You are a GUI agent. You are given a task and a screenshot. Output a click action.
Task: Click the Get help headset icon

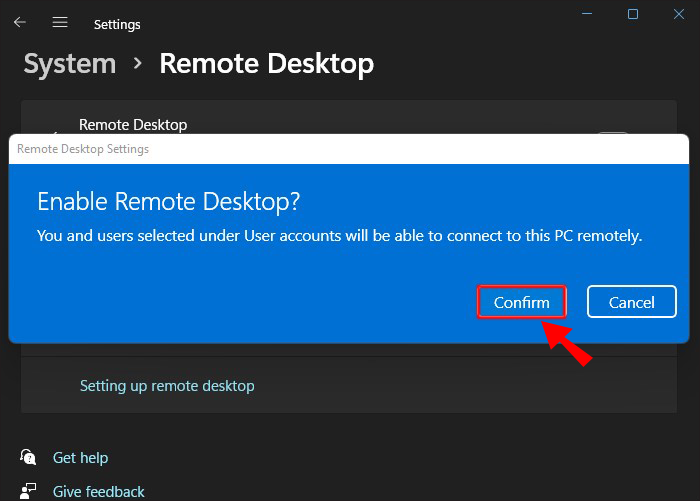(x=28, y=457)
